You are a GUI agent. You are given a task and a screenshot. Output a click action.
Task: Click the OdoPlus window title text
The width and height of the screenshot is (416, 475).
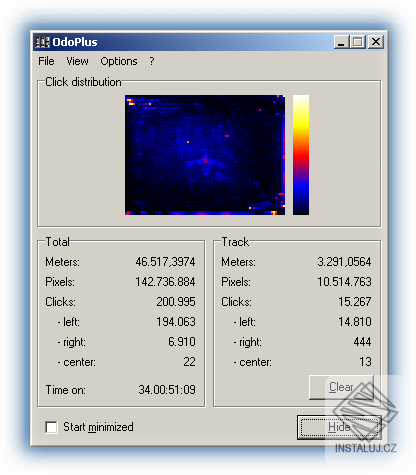75,42
